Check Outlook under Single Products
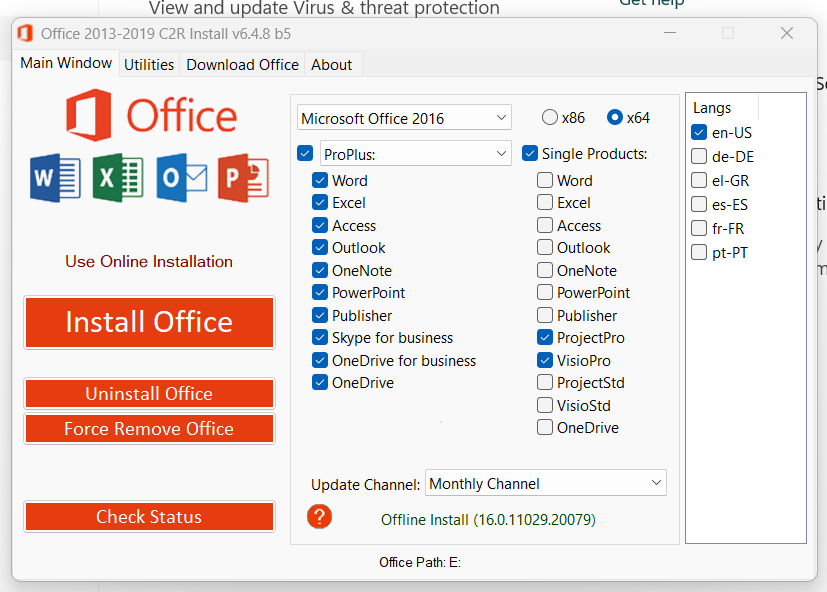This screenshot has width=827, height=592. click(545, 247)
